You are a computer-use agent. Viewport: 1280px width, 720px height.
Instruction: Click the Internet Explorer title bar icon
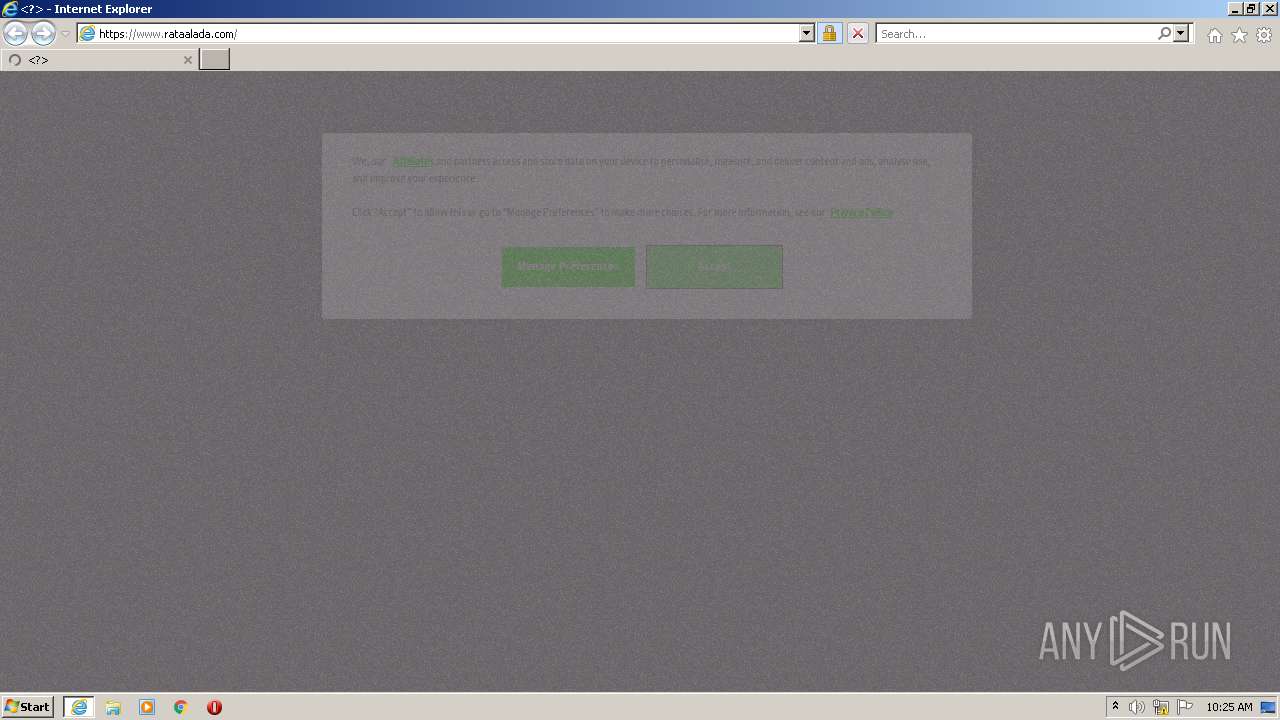(x=10, y=9)
